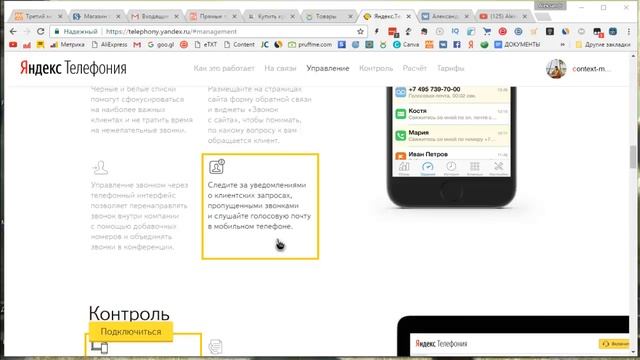Go to the Контроль nav item
Image resolution: width=640 pixels, height=360 pixels.
[x=376, y=68]
